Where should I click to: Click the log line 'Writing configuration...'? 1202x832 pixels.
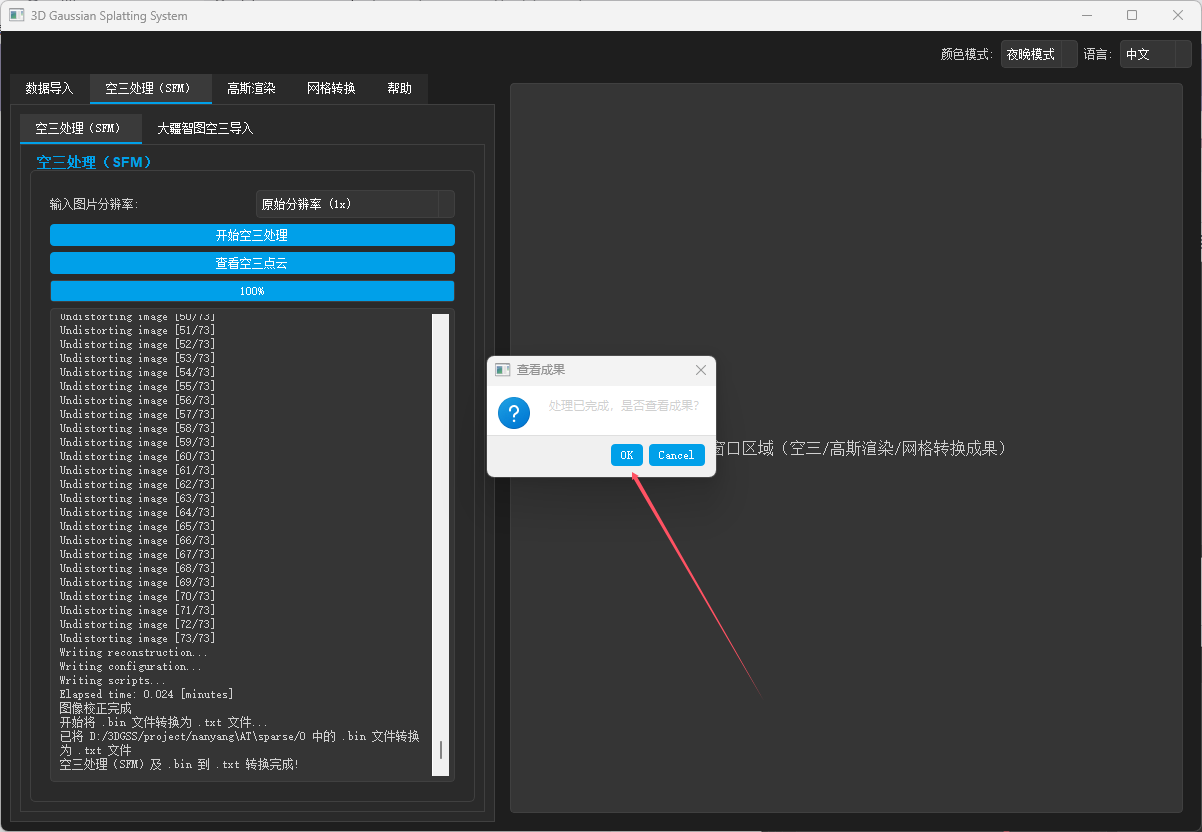click(x=130, y=666)
